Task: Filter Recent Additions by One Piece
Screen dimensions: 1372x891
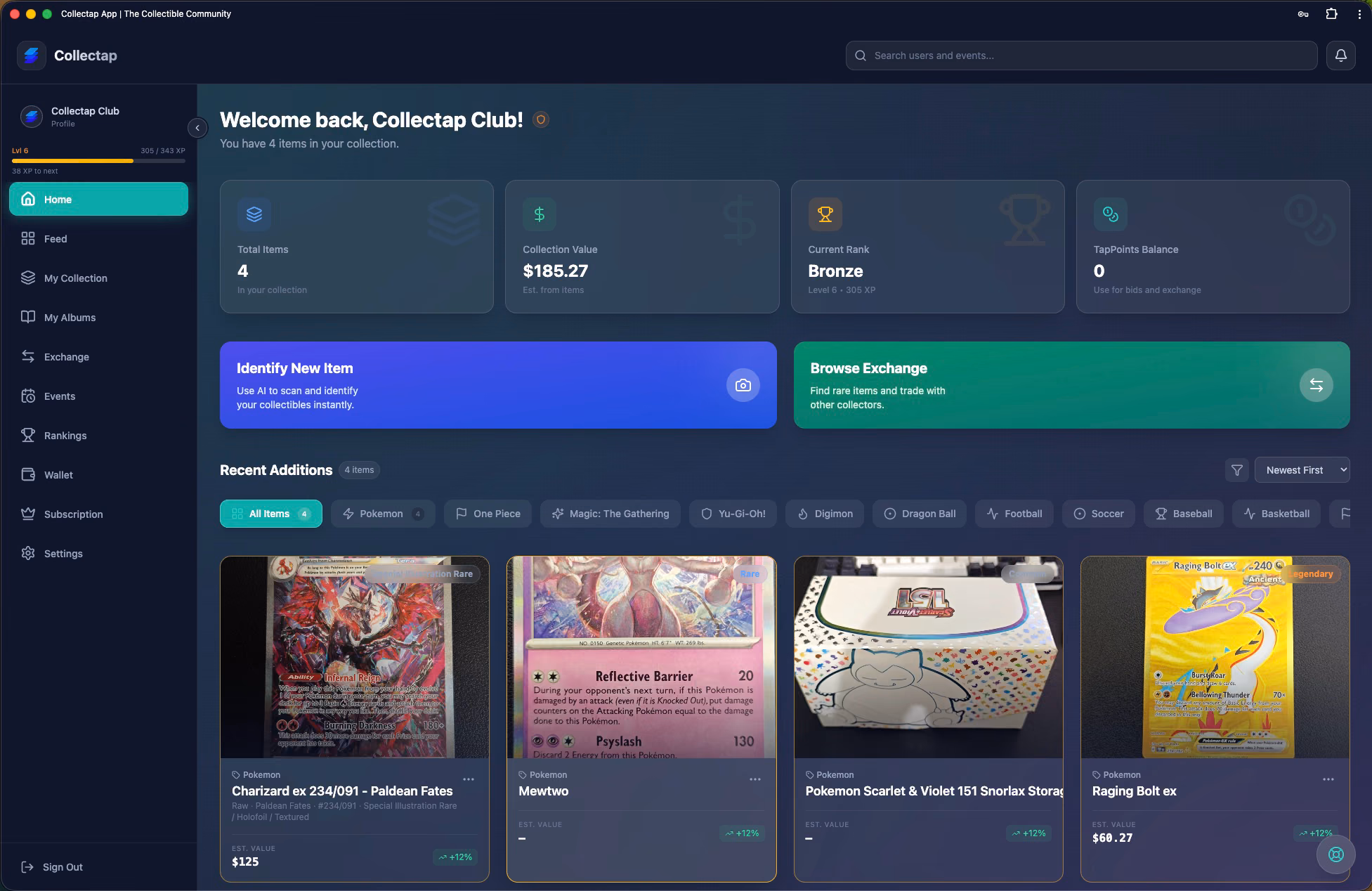Action: tap(488, 514)
